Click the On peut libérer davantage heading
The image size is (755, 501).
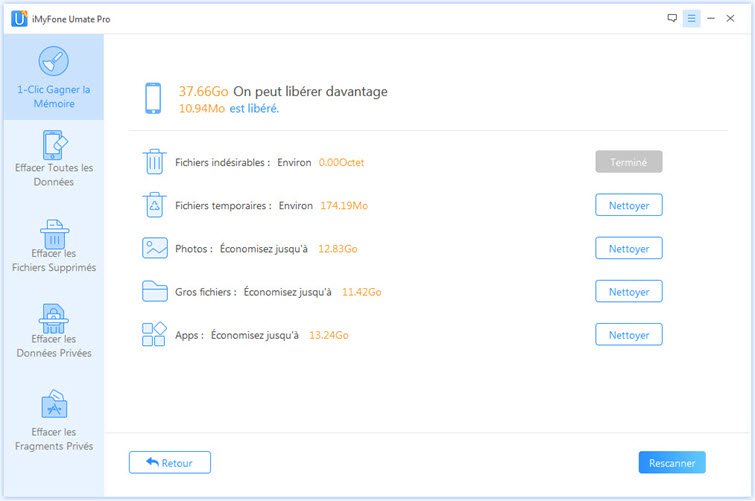pos(311,91)
